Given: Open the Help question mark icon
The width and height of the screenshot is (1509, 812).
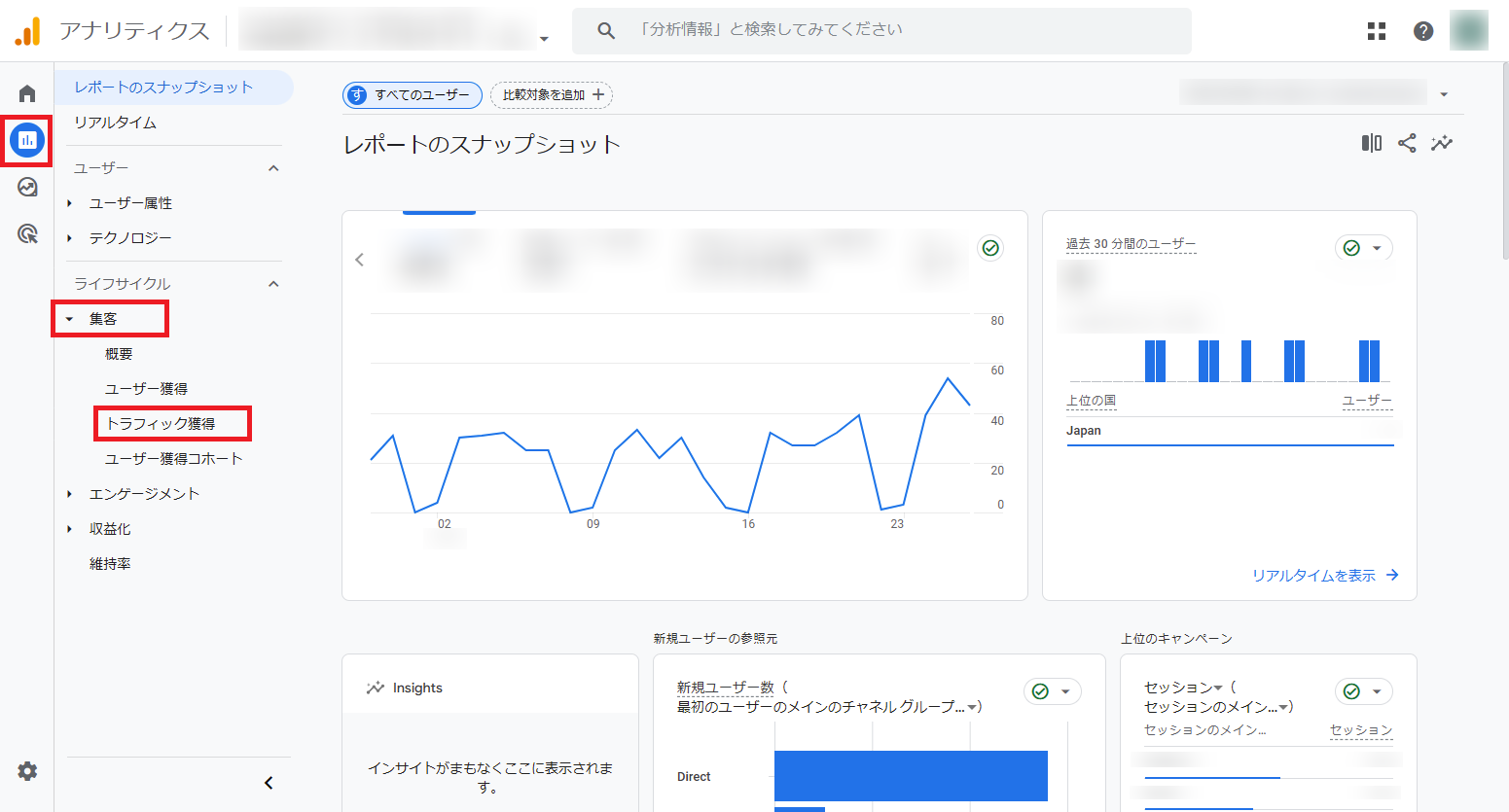Looking at the screenshot, I should (1422, 31).
